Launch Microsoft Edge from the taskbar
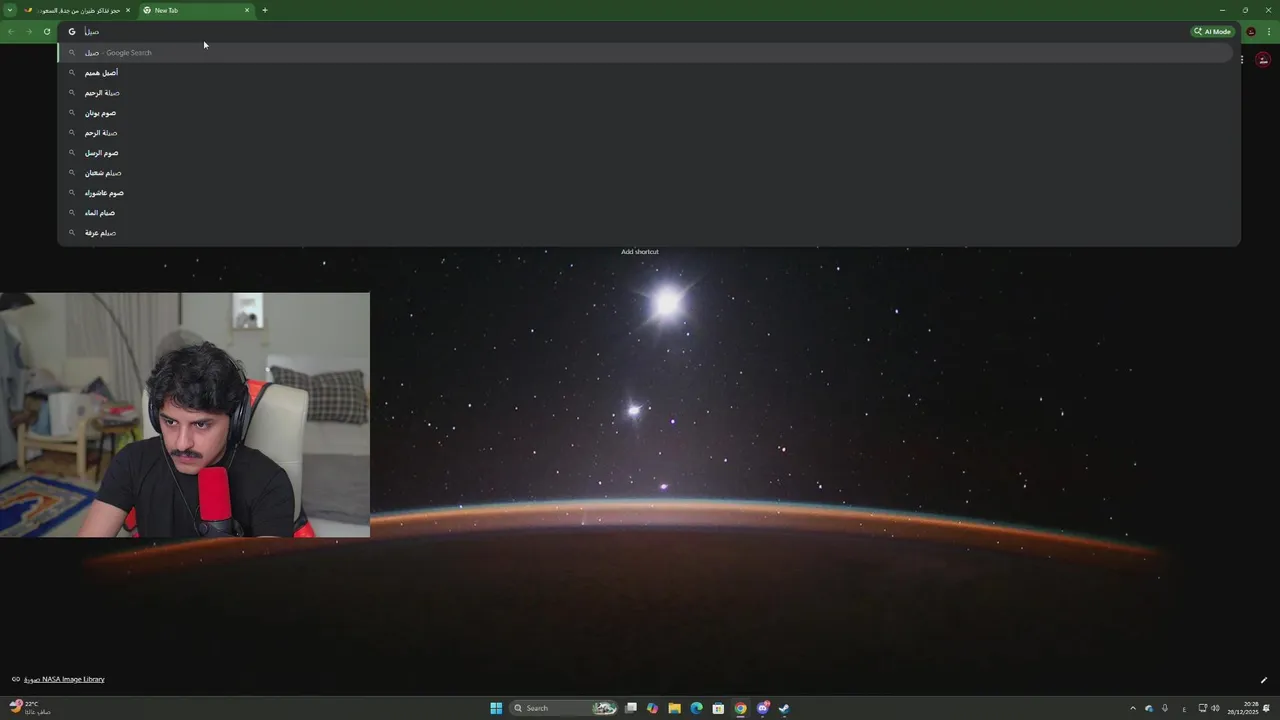This screenshot has width=1280, height=720. pyautogui.click(x=697, y=708)
